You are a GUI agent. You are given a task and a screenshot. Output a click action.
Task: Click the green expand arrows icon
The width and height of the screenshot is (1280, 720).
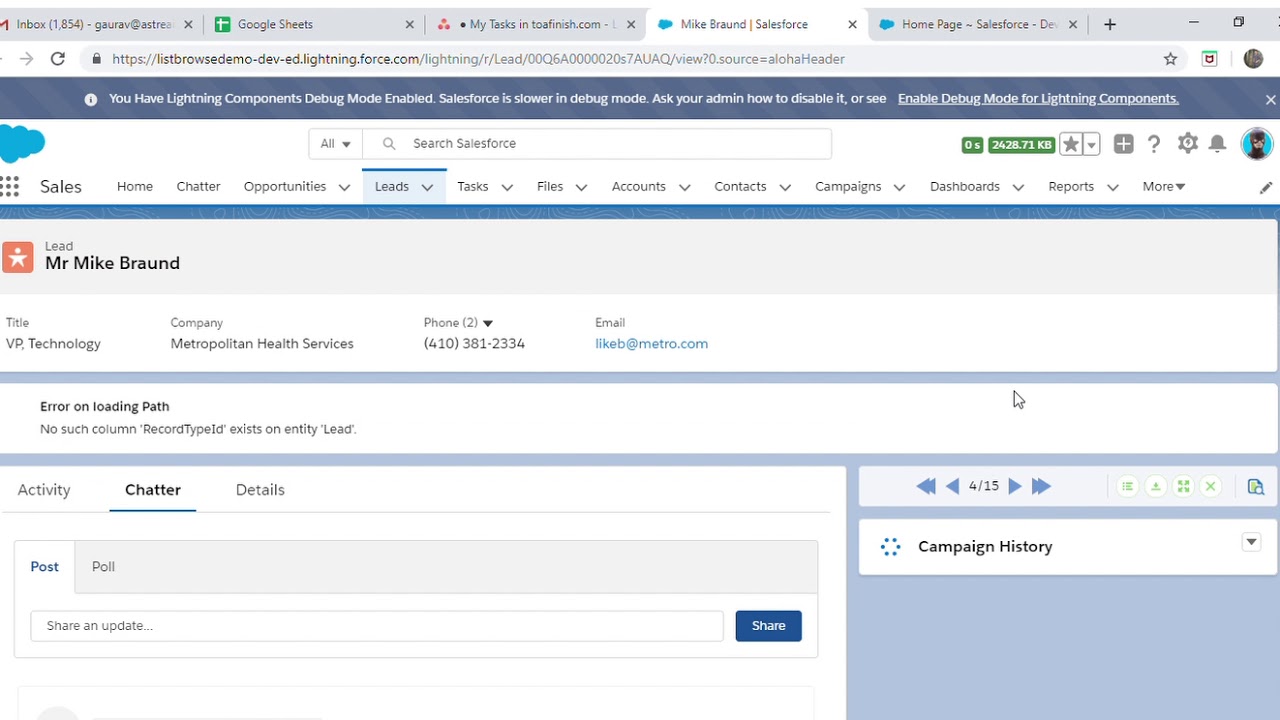pyautogui.click(x=1183, y=486)
